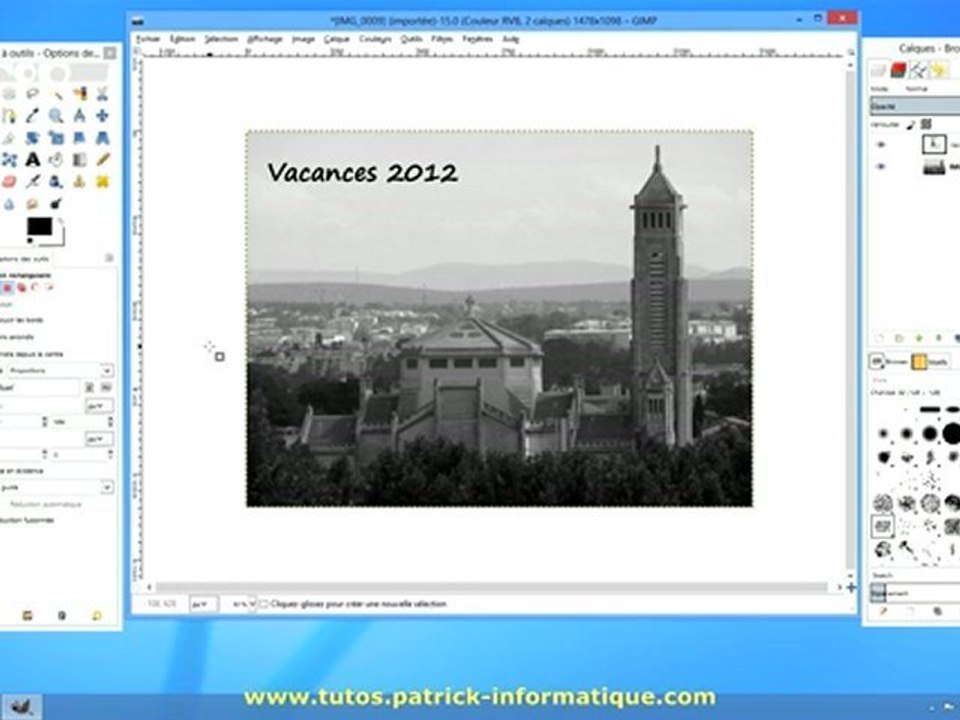Select the Ellipse Select tool
The height and width of the screenshot is (720, 960).
tap(9, 94)
